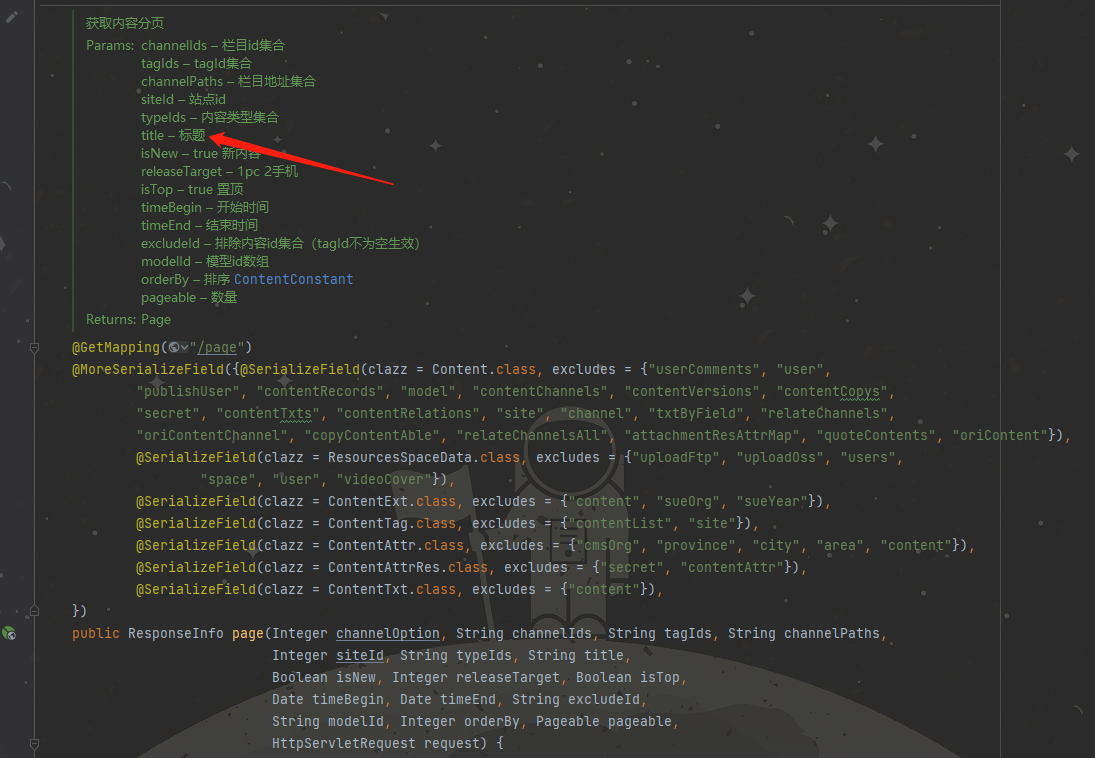The image size is (1095, 758).
Task: Click the ContentExt class reference
Action: pyautogui.click(x=368, y=501)
